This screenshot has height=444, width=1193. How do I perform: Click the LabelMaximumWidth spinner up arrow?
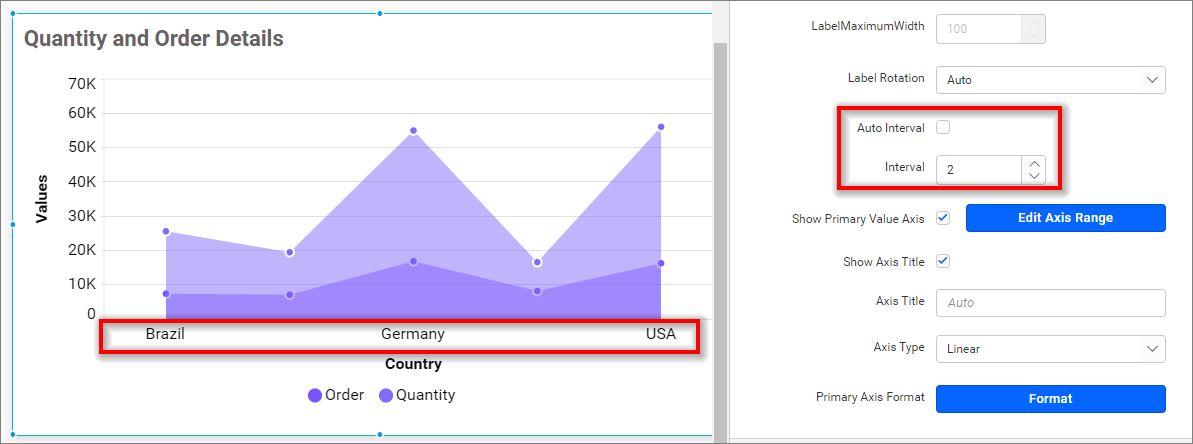coord(1034,22)
